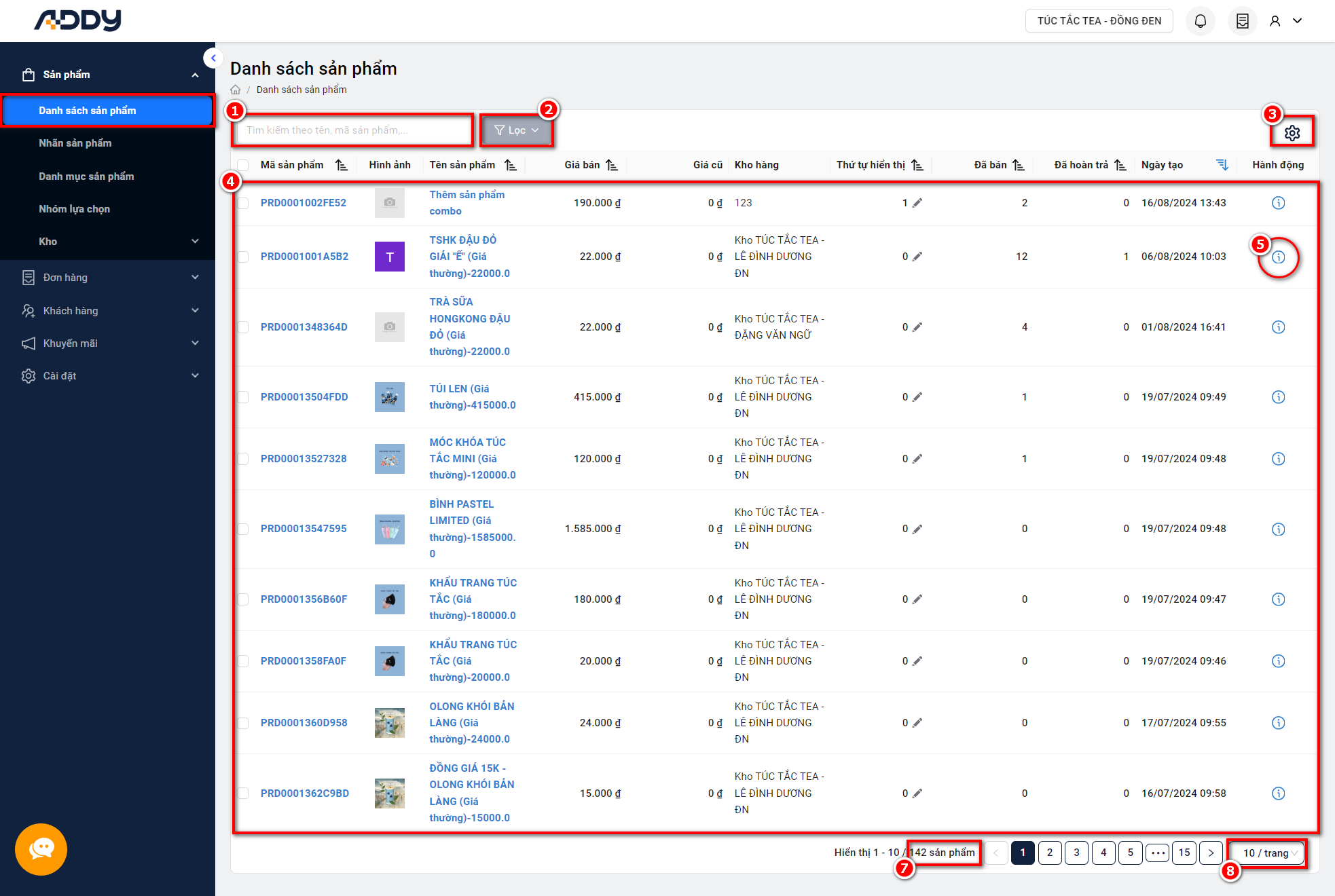This screenshot has width=1335, height=896.
Task: Toggle the select-all header checkbox
Action: (243, 165)
